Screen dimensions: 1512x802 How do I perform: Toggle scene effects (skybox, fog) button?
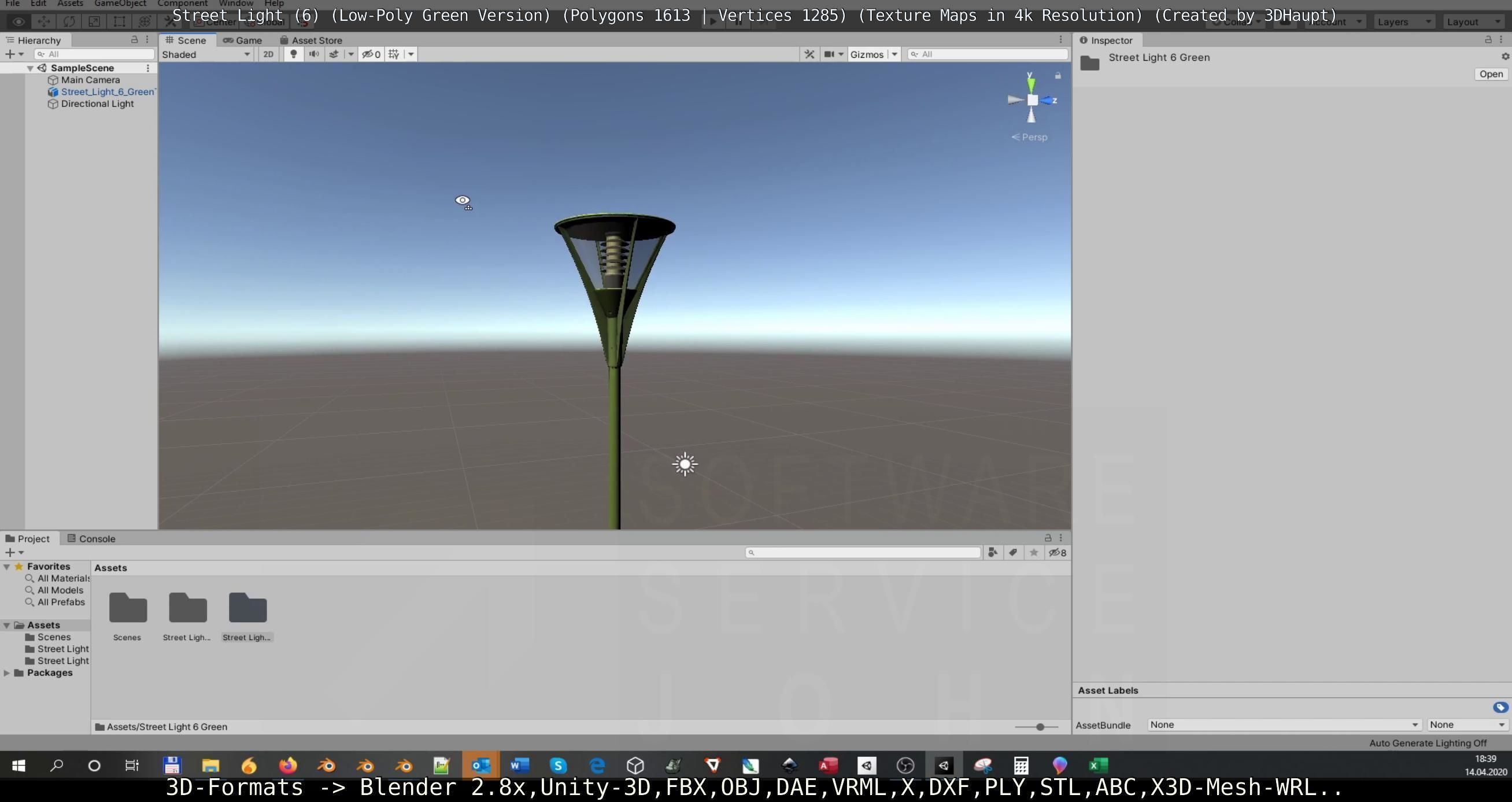pos(334,54)
